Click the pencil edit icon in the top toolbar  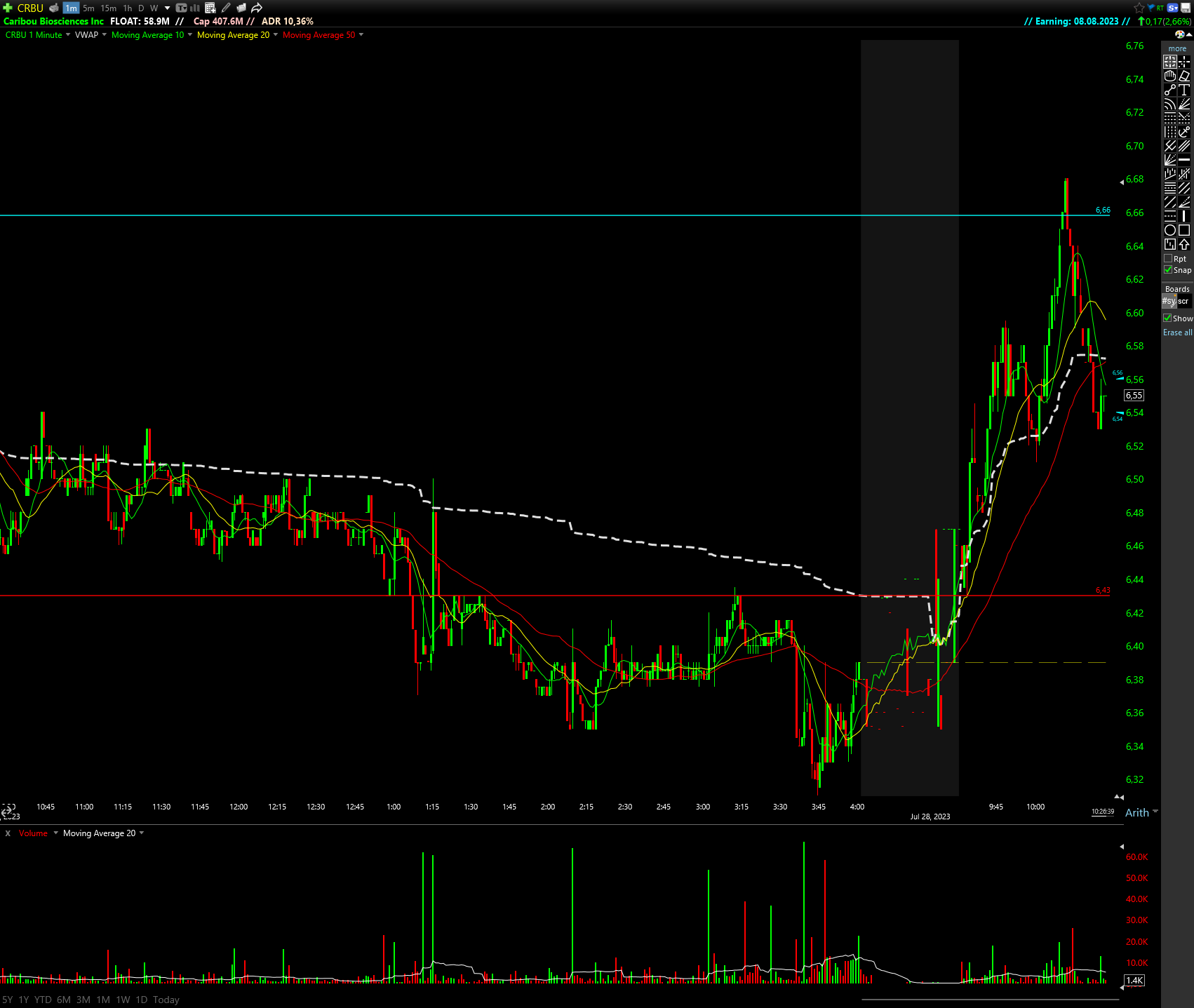tap(226, 8)
